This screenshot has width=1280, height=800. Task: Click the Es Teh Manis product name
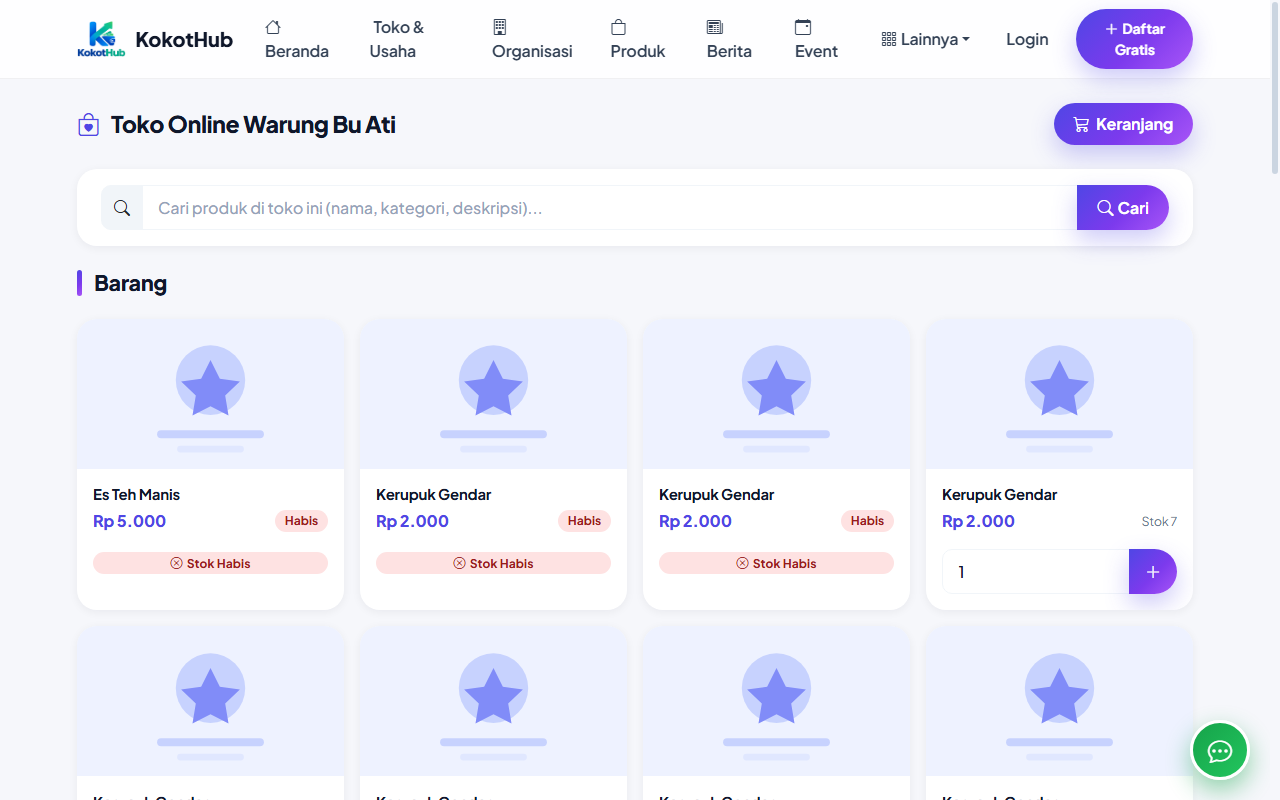coord(137,494)
